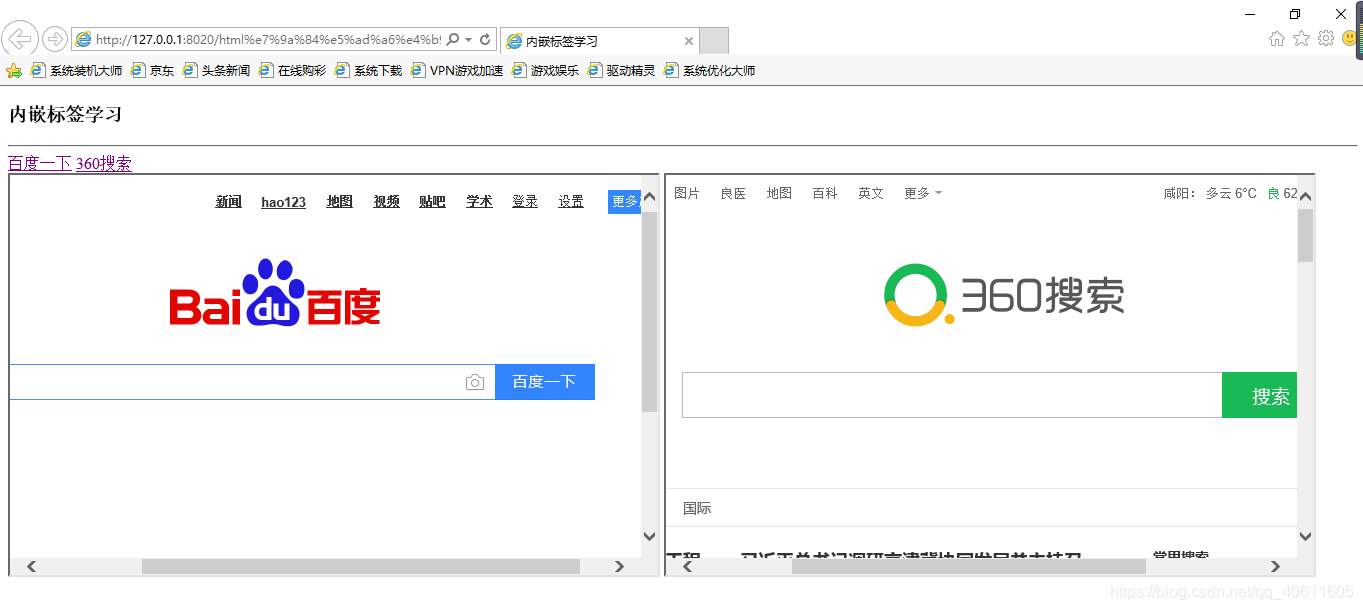This screenshot has height=610, width=1363.
Task: Click the Baidu frame scroll-up arrow
Action: pos(649,197)
